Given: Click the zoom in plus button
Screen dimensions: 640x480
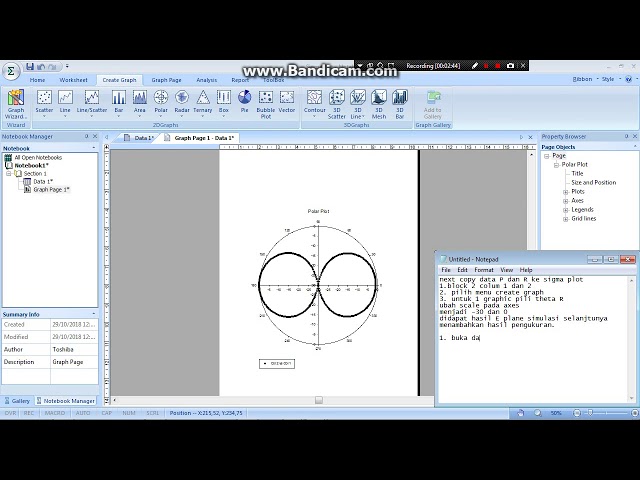Looking at the screenshot, I should click(635, 413).
